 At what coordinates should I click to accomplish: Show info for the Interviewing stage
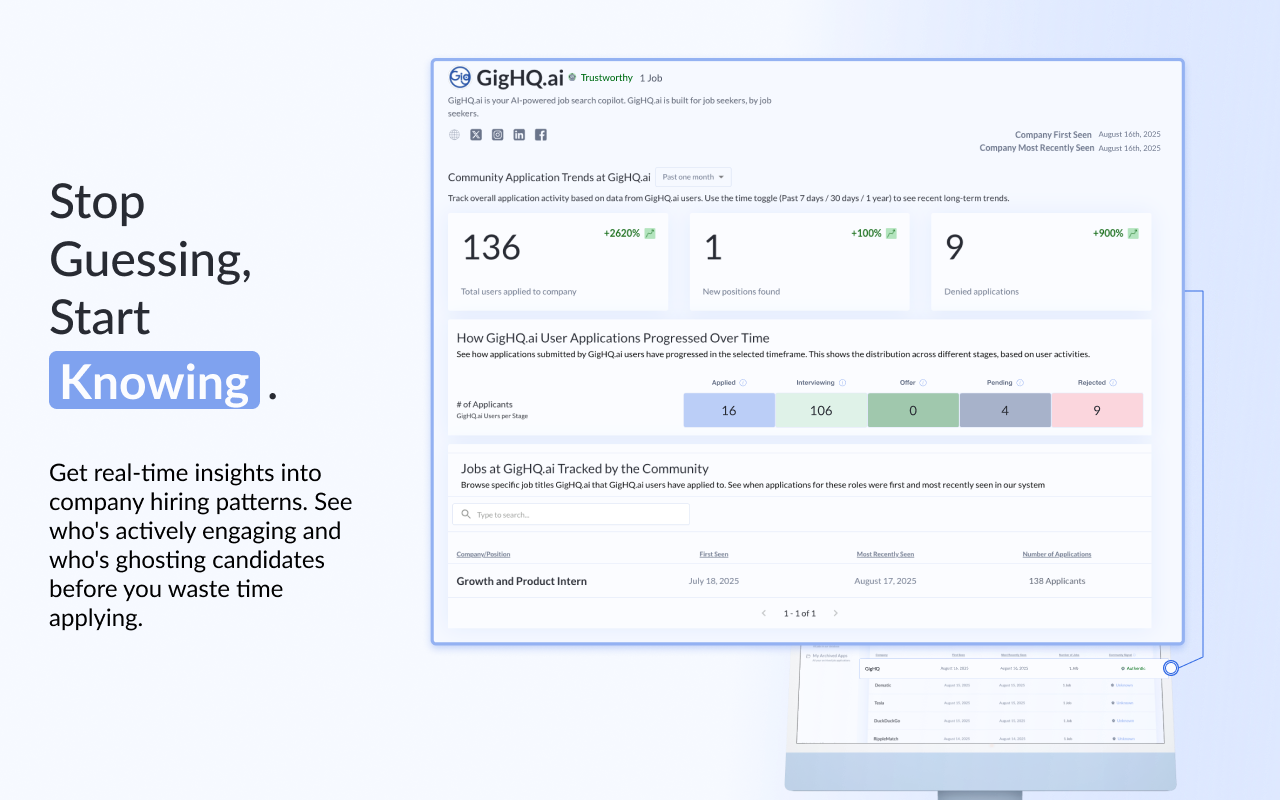pos(842,383)
